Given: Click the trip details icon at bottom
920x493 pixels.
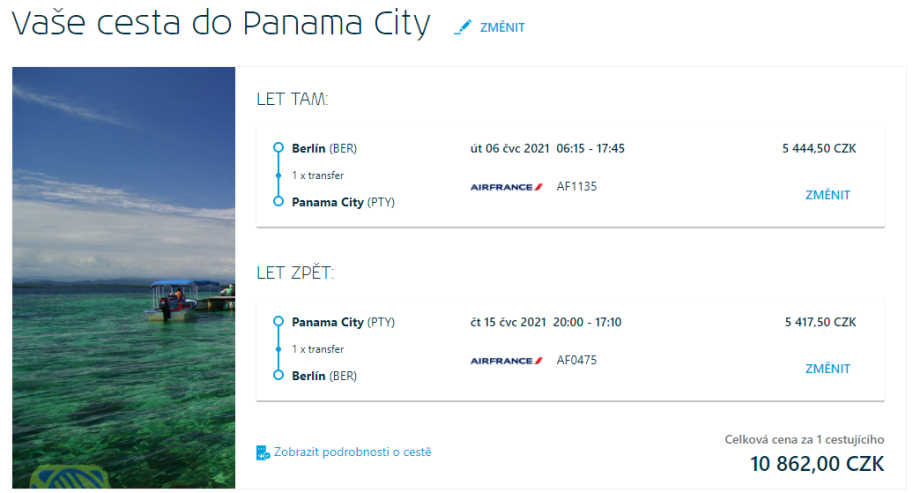Looking at the screenshot, I should [x=263, y=452].
